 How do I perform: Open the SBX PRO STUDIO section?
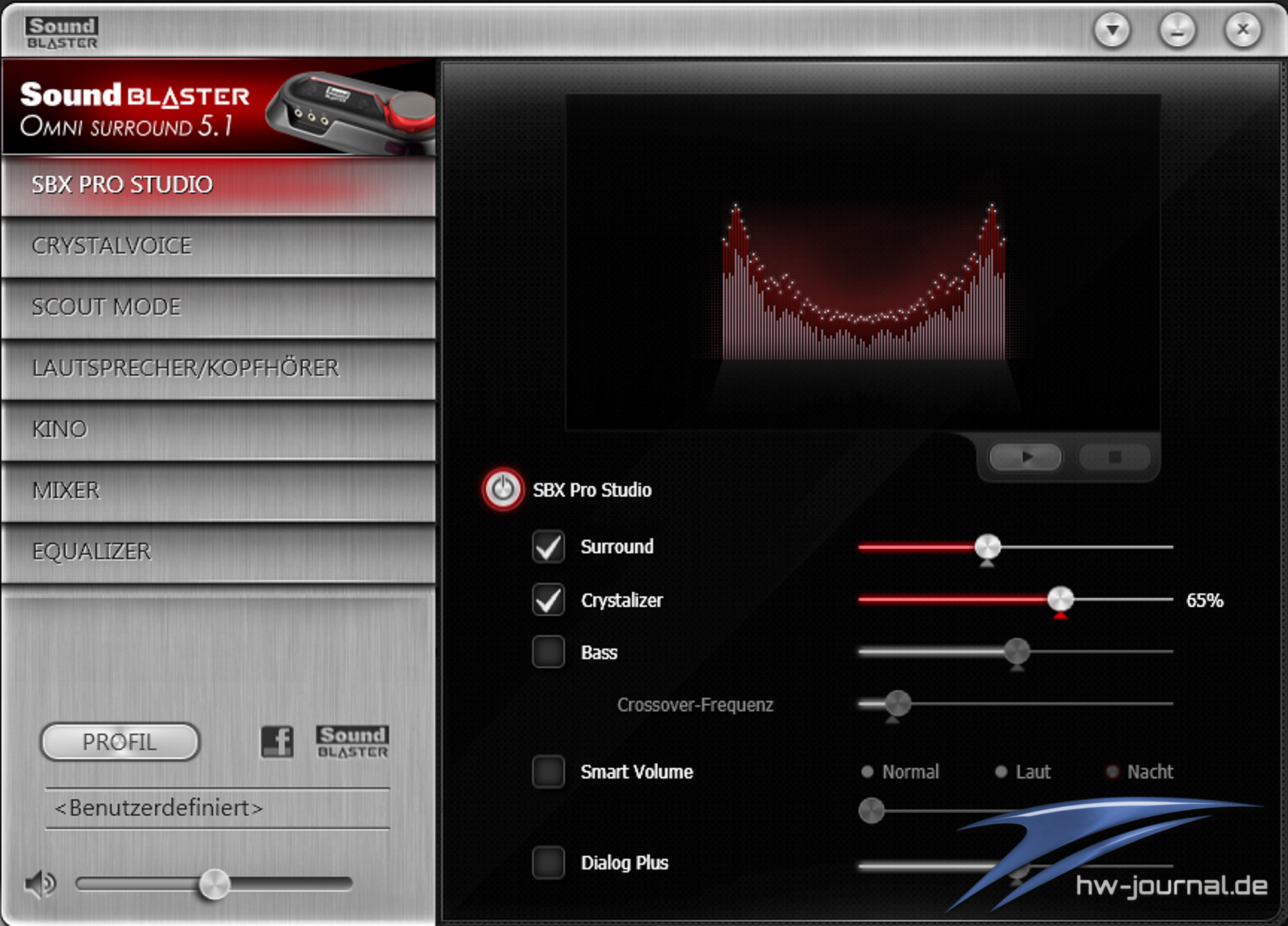pos(219,185)
